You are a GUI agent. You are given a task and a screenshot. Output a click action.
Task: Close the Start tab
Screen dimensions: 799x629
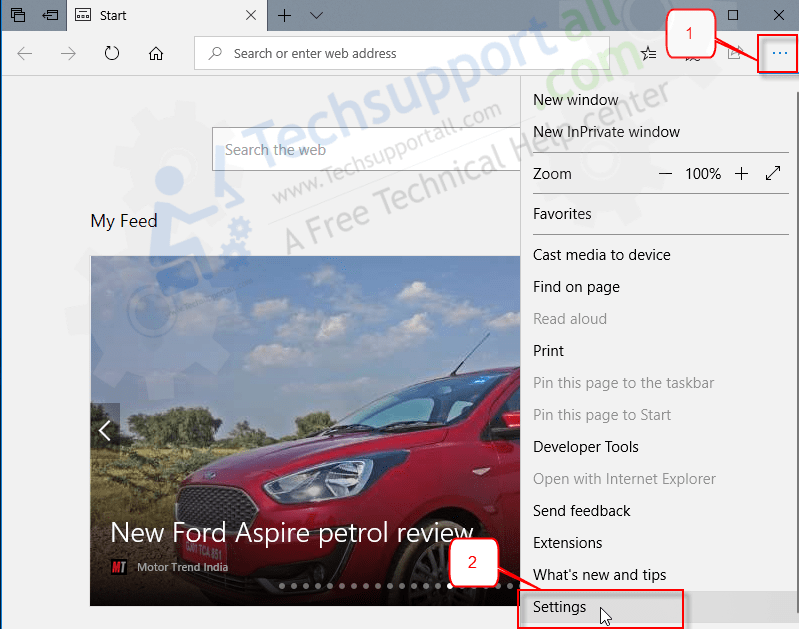click(251, 15)
